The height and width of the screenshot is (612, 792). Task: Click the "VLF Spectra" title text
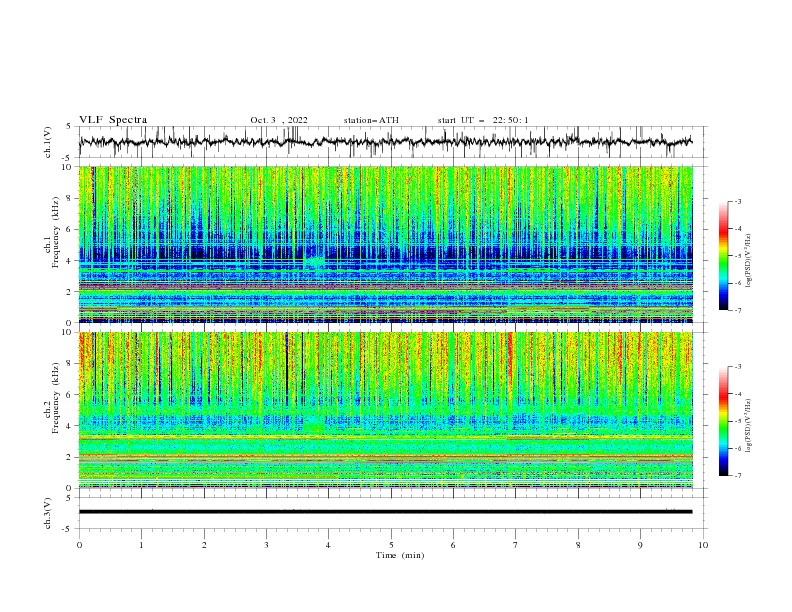113,120
